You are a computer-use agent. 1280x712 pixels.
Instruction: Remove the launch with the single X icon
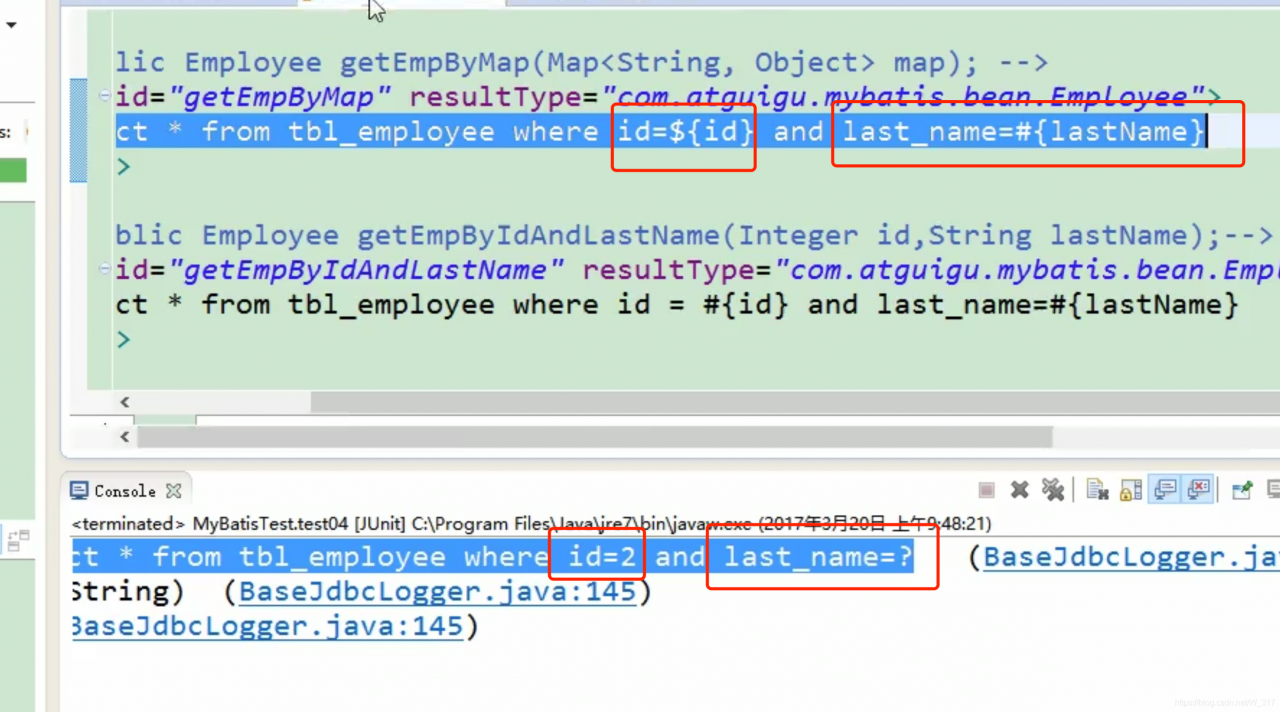[x=1019, y=490]
